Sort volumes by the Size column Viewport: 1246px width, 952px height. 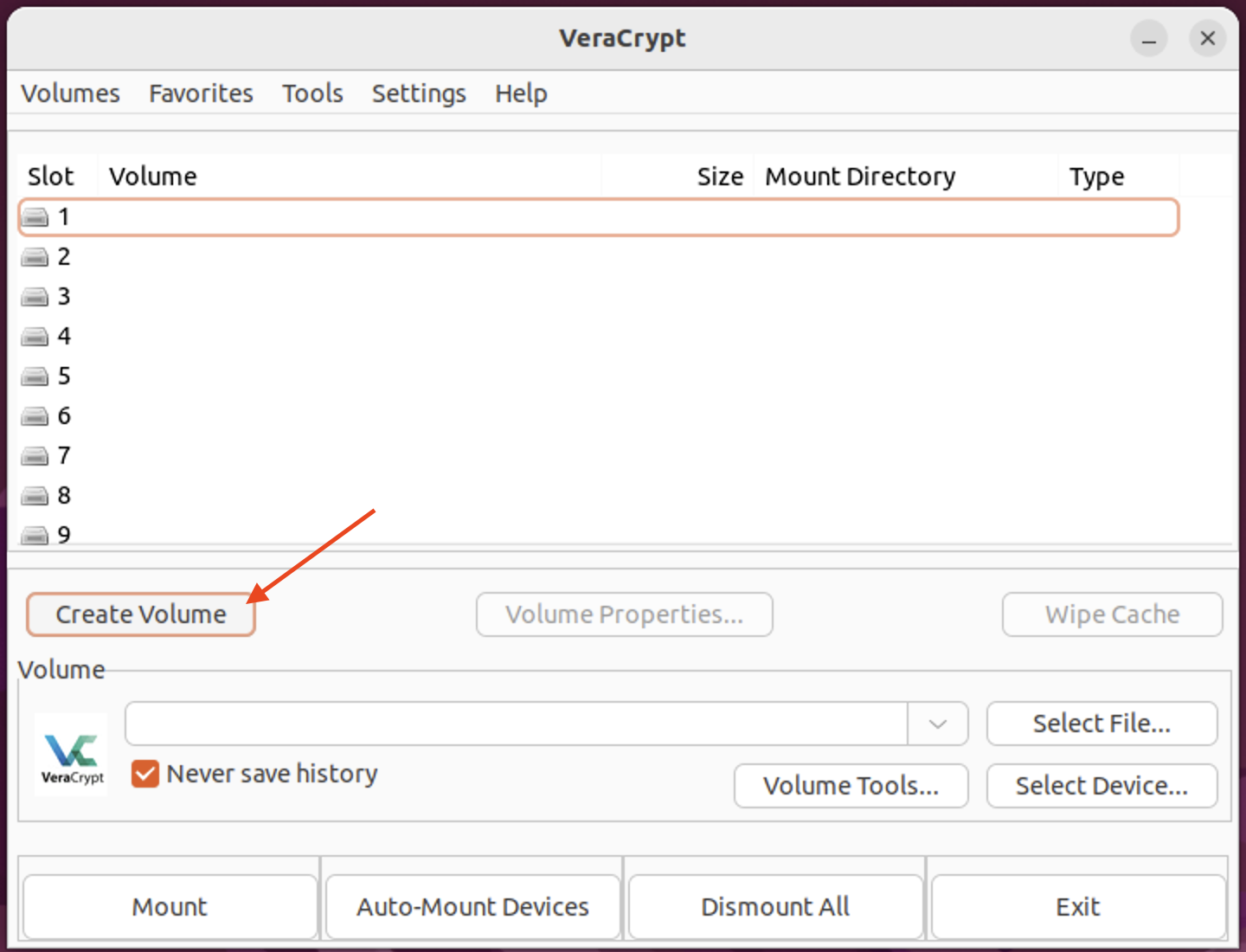[x=720, y=176]
